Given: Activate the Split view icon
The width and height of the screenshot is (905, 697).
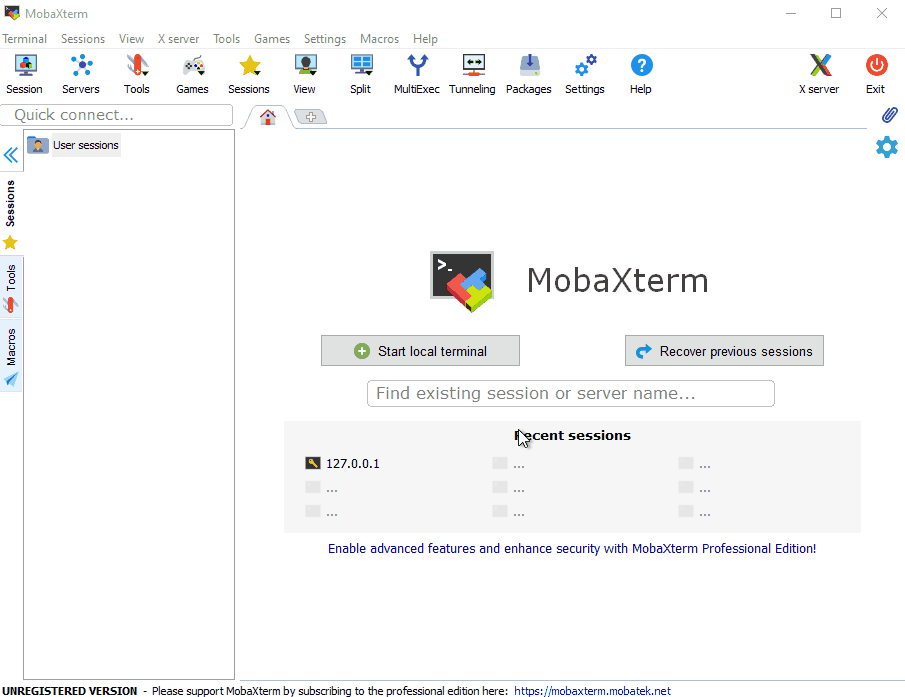Looking at the screenshot, I should 360,74.
